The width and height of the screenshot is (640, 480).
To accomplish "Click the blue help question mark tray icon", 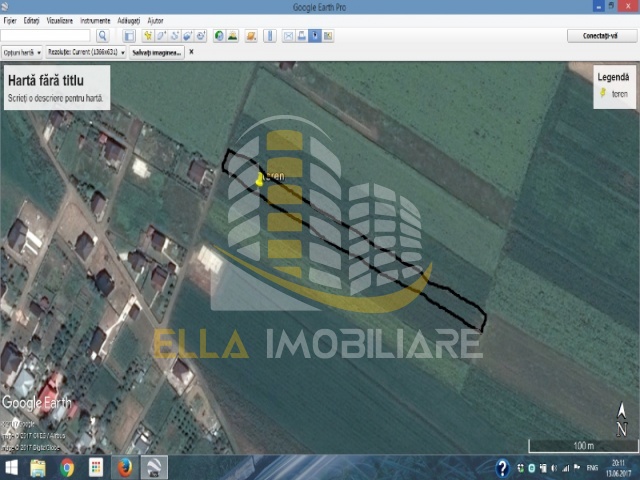I will [x=502, y=468].
